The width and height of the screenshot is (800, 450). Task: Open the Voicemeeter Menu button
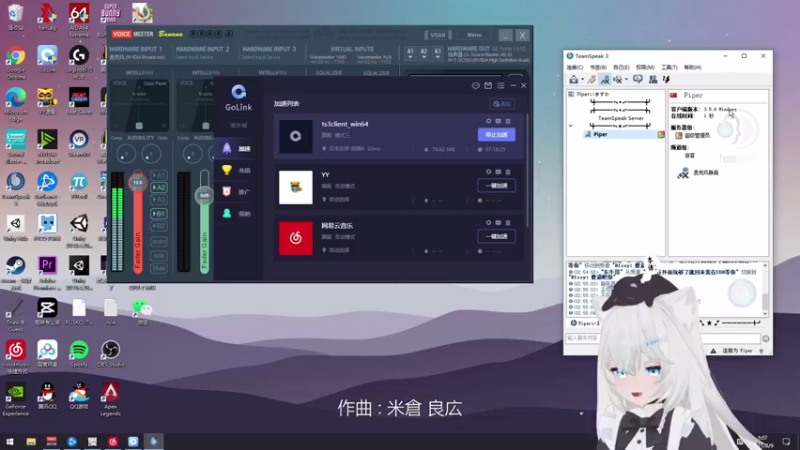[x=474, y=35]
